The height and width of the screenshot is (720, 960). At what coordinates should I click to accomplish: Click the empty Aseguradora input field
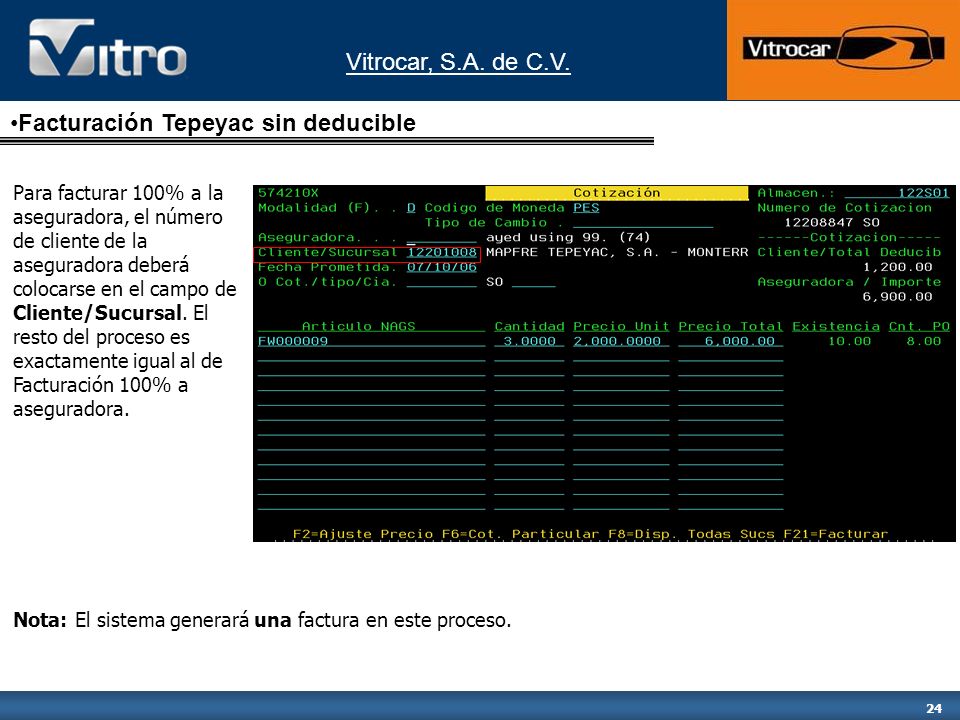click(441, 238)
